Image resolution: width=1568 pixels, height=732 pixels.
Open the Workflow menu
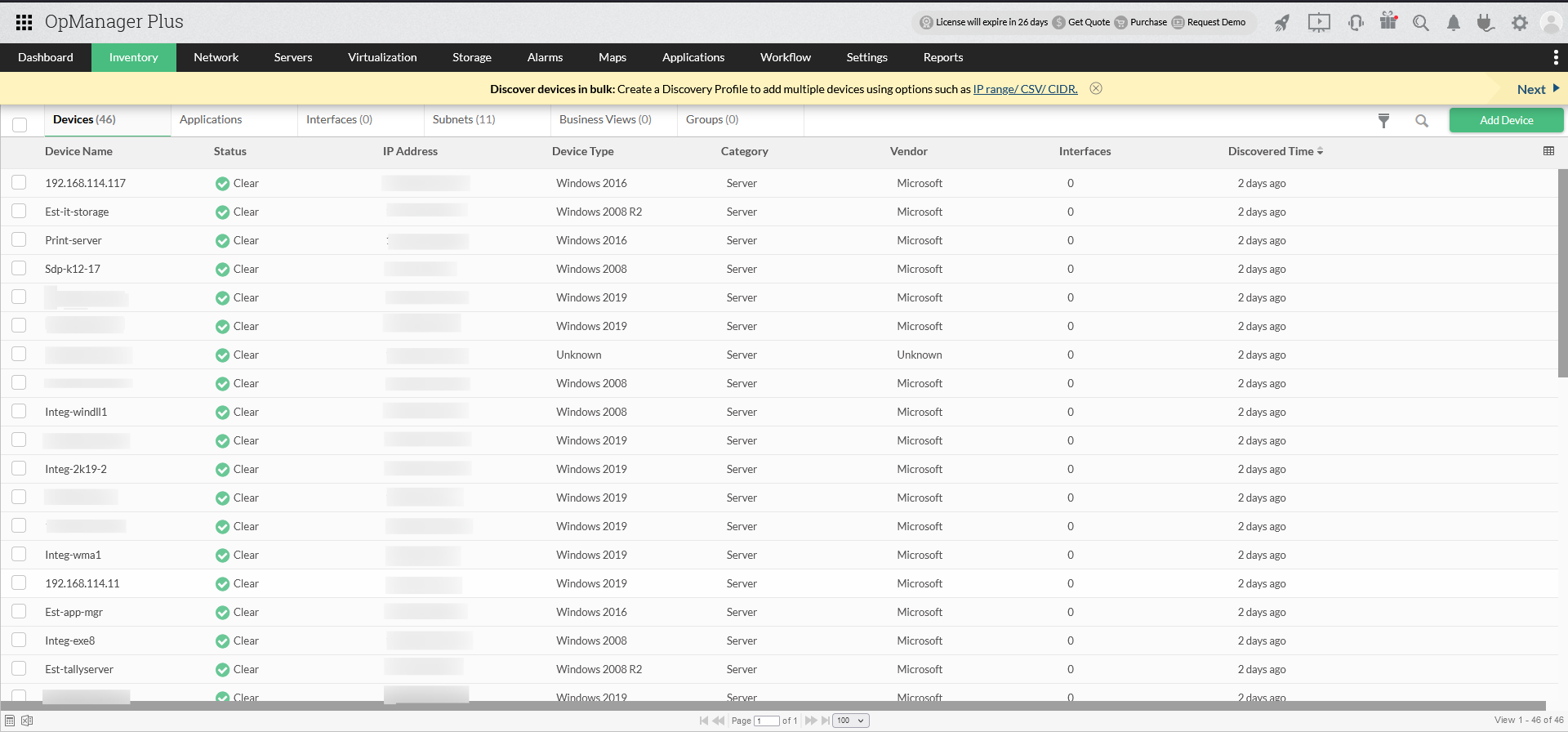(x=786, y=57)
